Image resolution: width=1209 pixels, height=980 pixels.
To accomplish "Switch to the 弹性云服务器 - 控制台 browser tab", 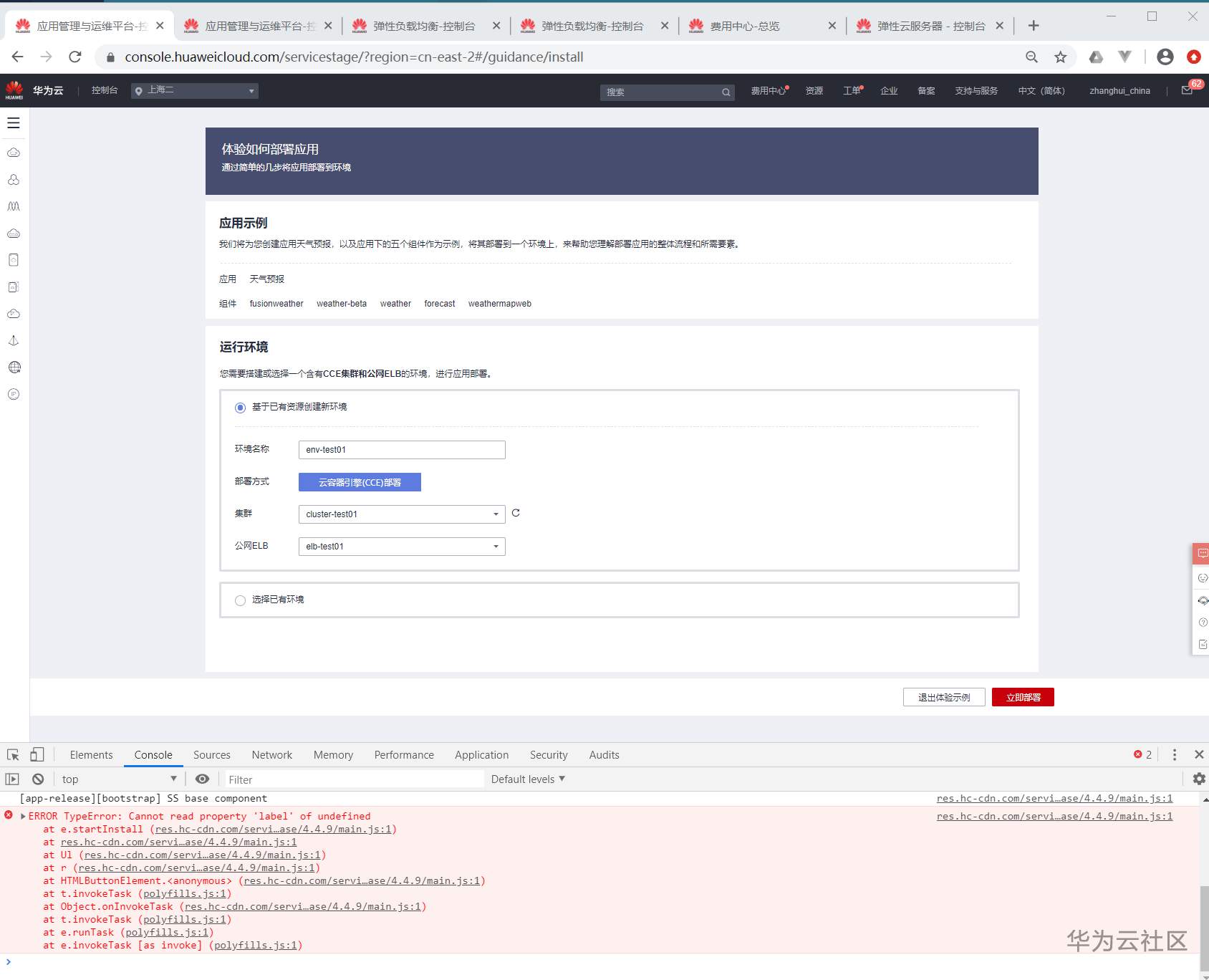I will click(x=930, y=26).
